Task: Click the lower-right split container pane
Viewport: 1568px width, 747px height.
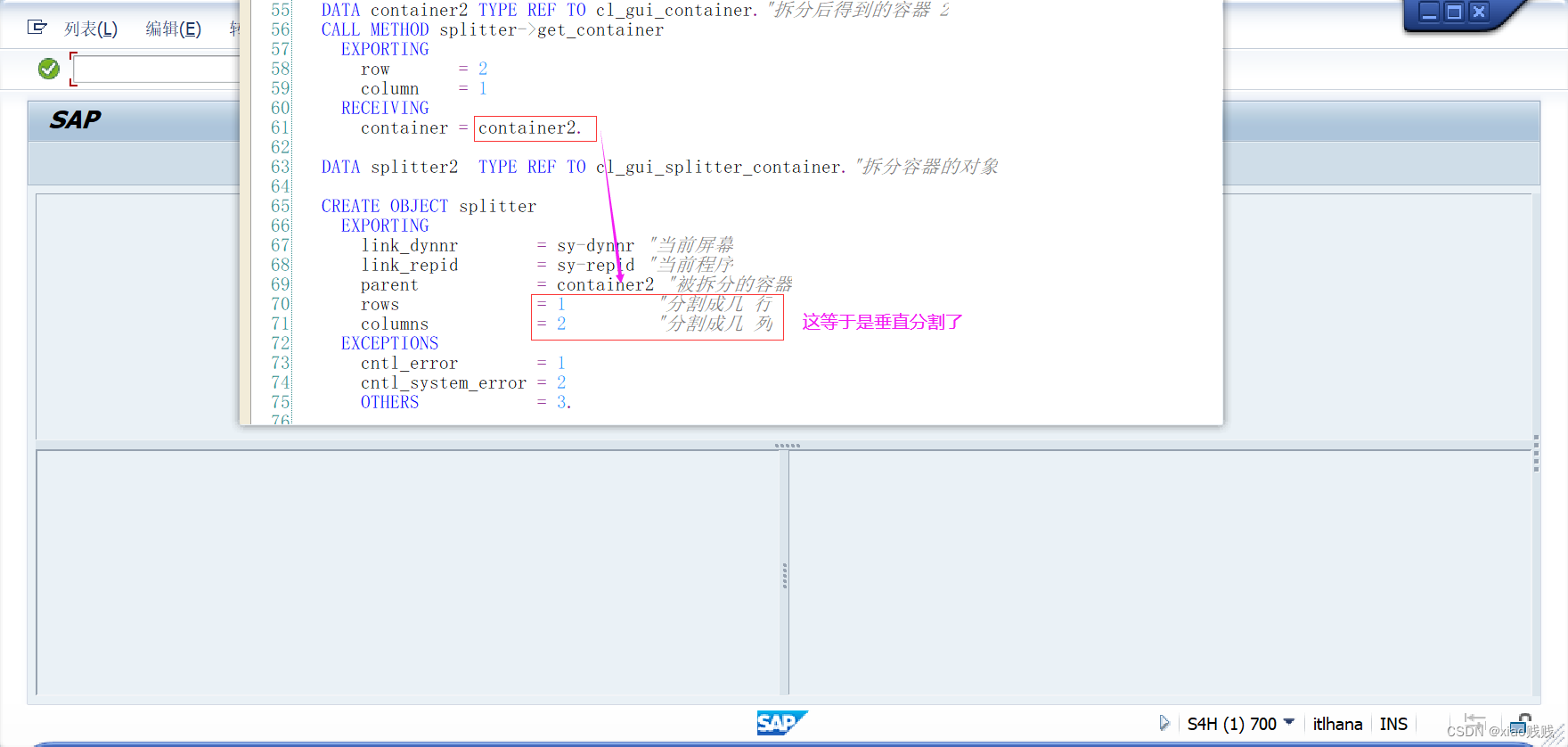Action: click(x=1161, y=572)
